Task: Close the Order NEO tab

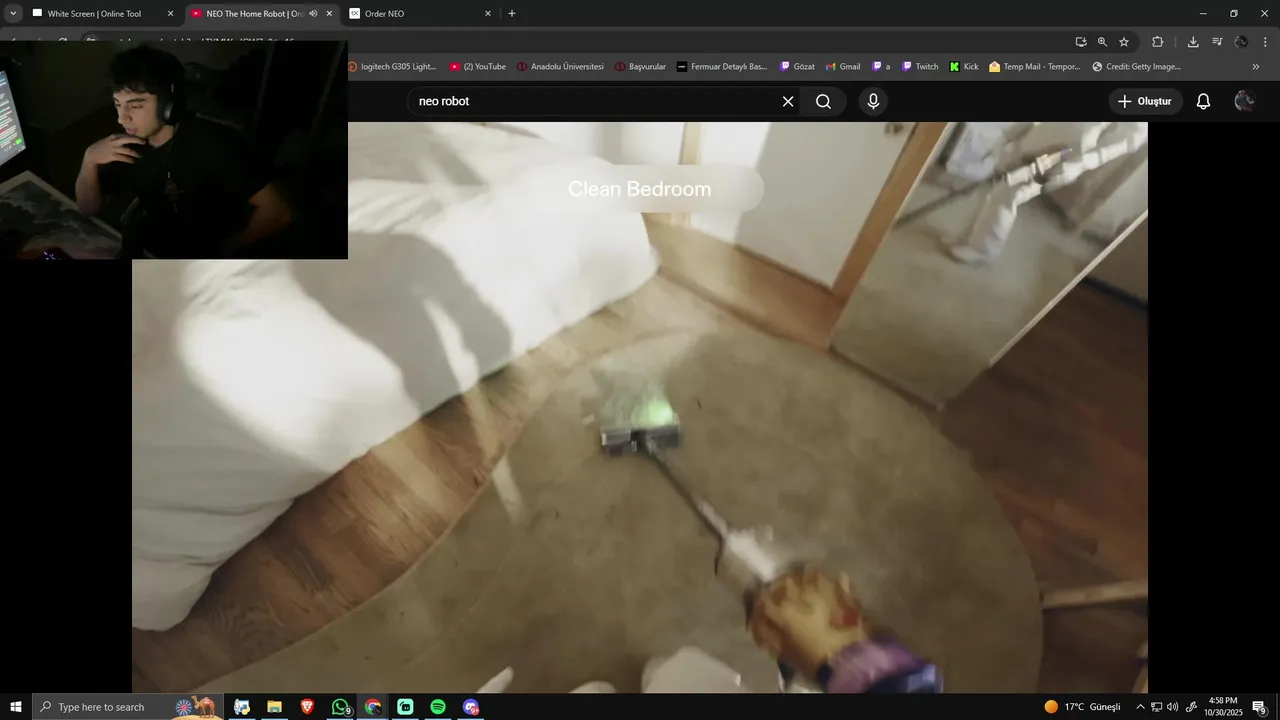Action: 488,14
